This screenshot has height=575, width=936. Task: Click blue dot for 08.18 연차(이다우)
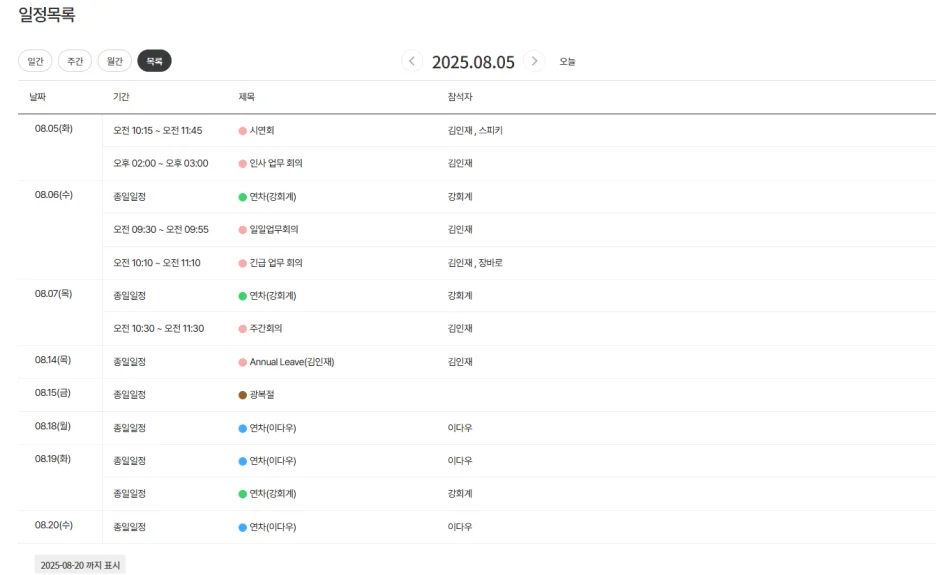pyautogui.click(x=242, y=428)
